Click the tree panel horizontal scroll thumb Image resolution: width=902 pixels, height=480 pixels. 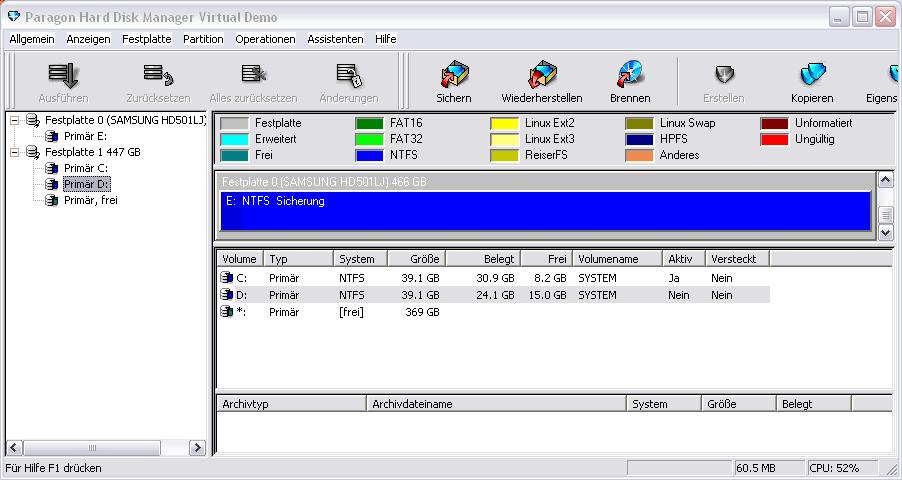pyautogui.click(x=92, y=448)
